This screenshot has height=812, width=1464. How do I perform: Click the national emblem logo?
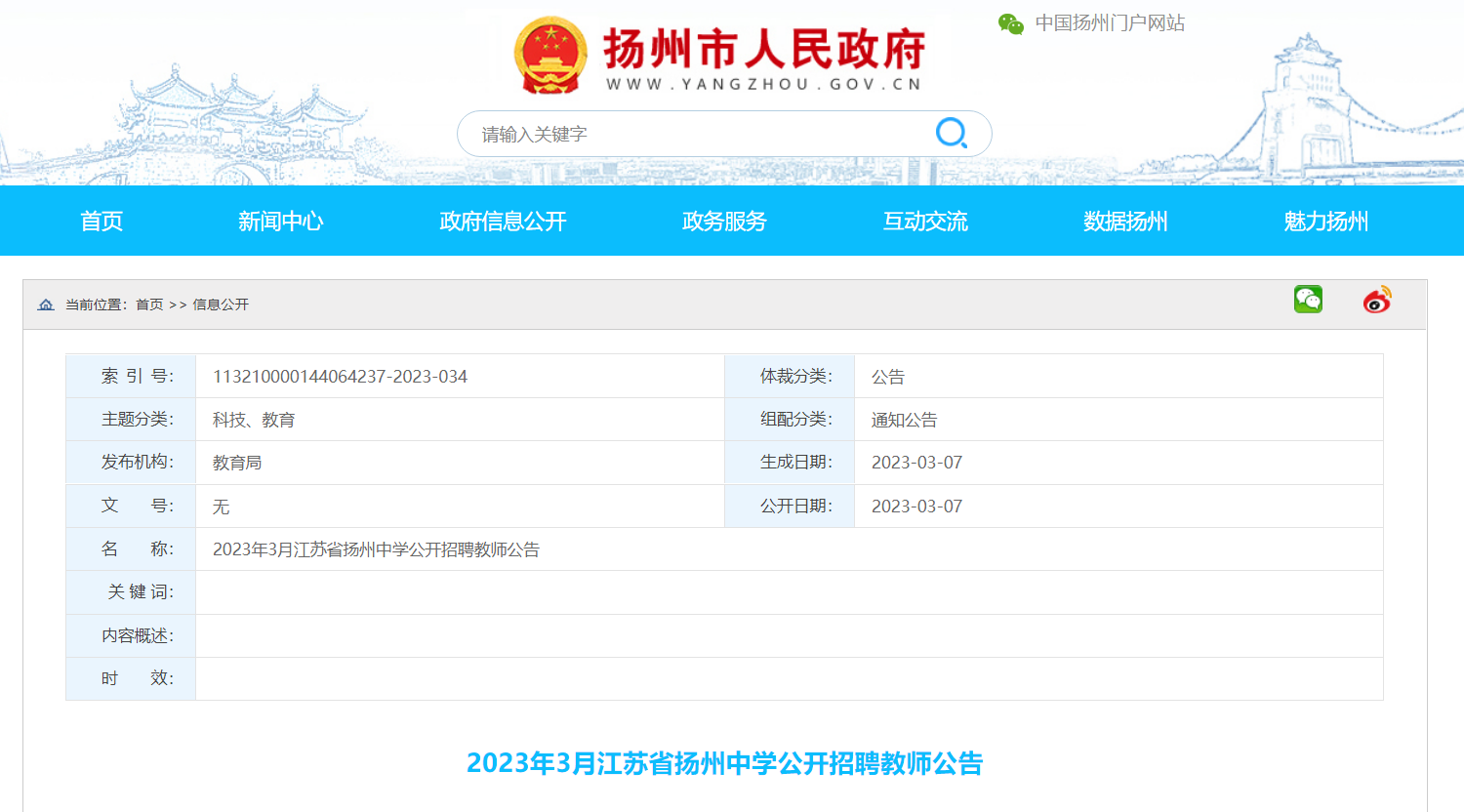(550, 56)
